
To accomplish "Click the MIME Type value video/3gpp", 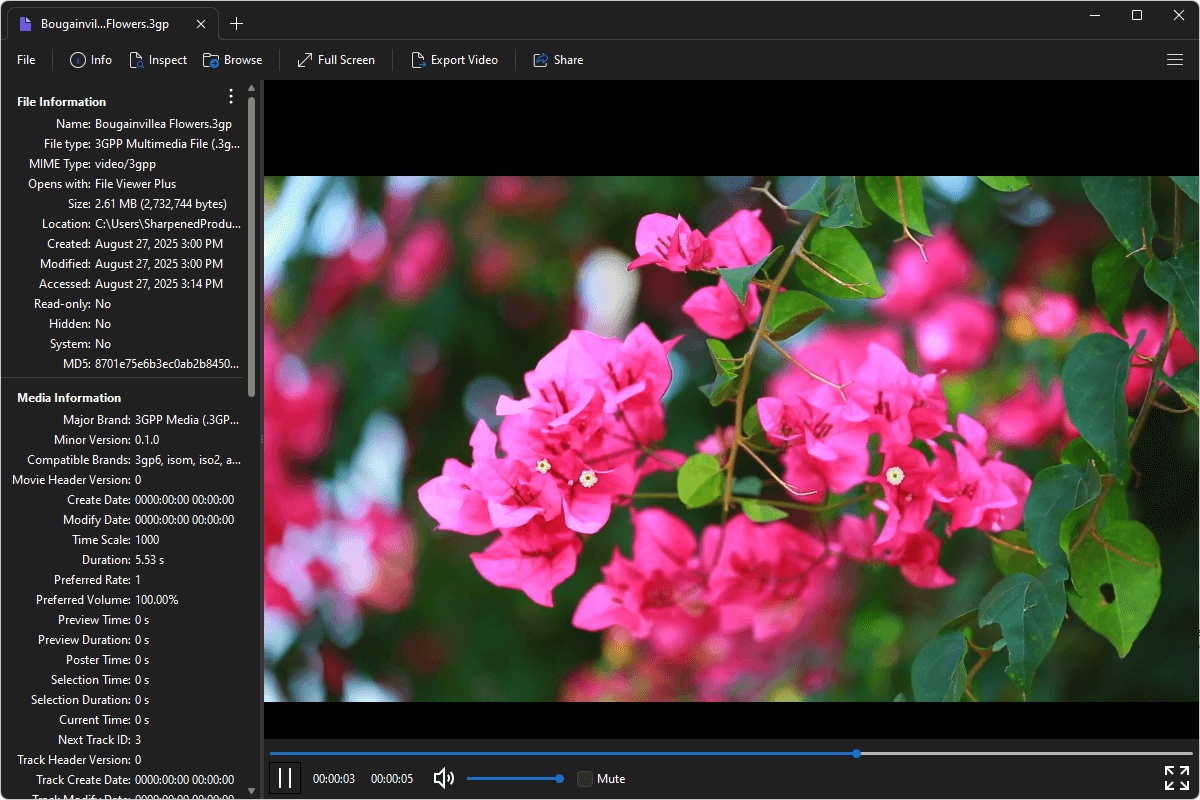I will tap(125, 164).
